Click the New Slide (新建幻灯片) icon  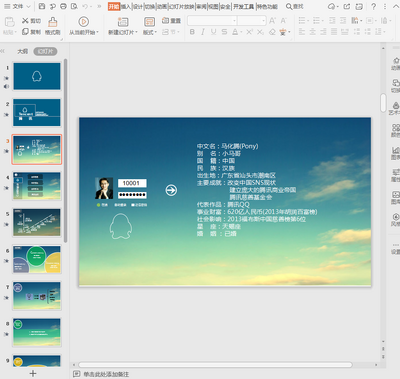[x=123, y=22]
